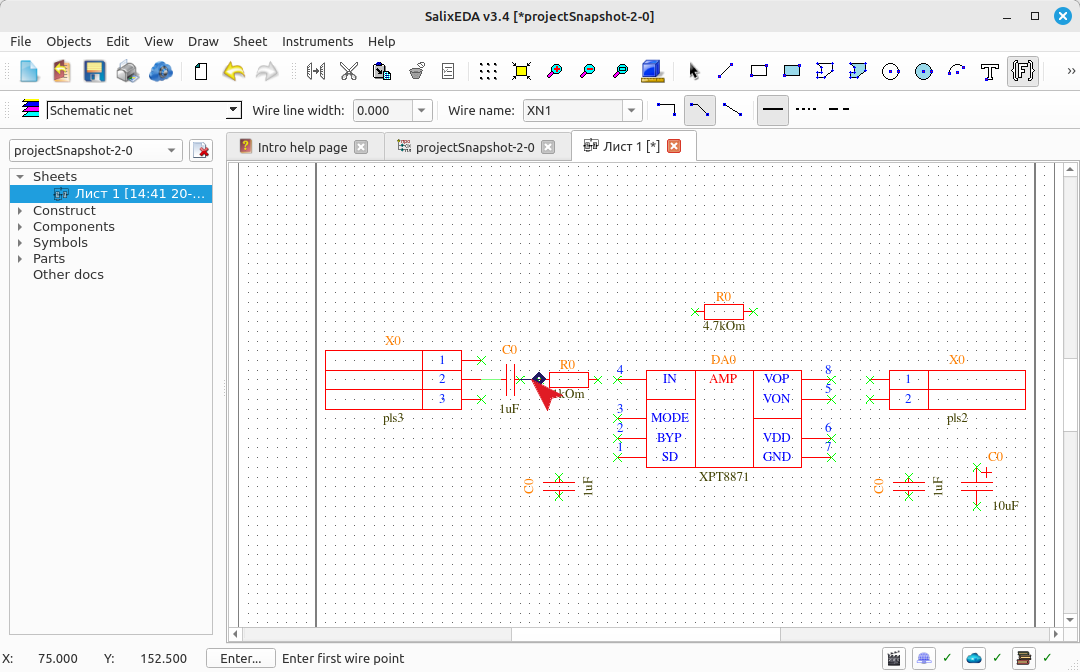The height and width of the screenshot is (672, 1080).
Task: Save the project with the floppy disk icon
Action: coord(94,72)
